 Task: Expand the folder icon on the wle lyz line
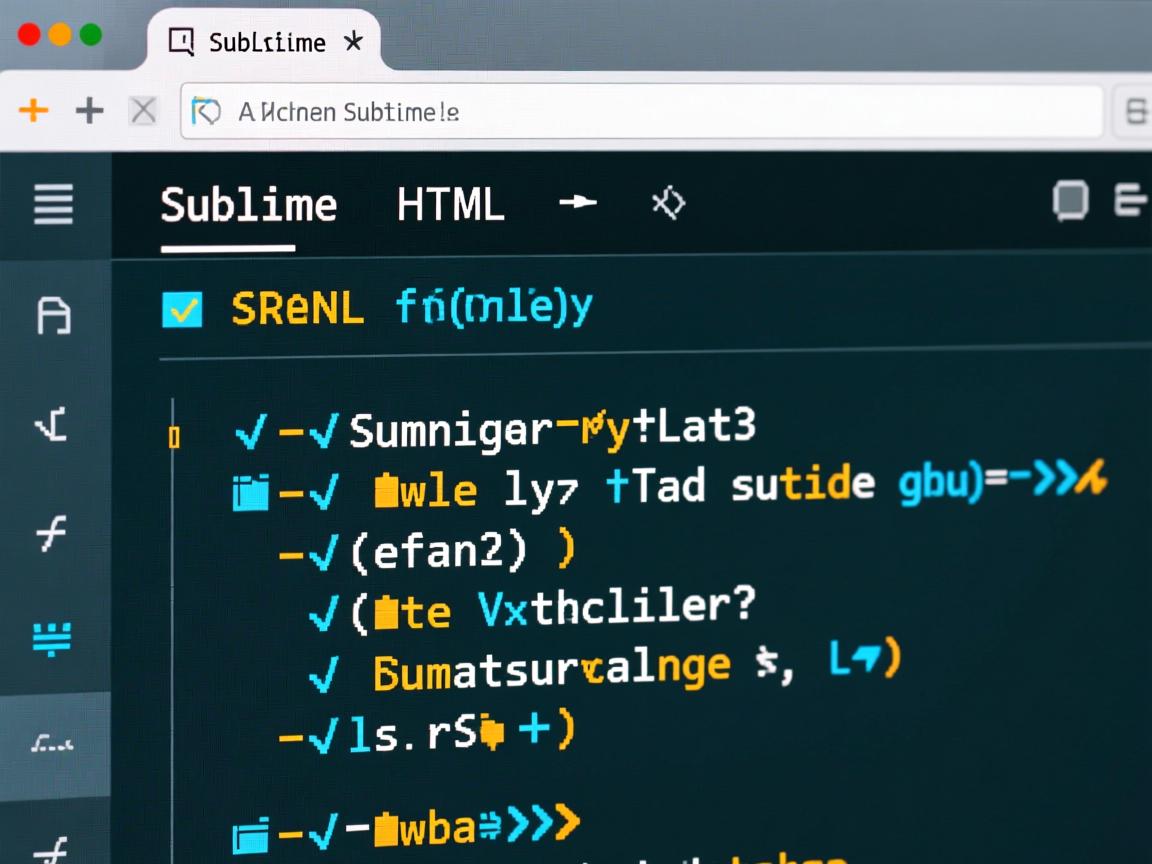tap(250, 492)
